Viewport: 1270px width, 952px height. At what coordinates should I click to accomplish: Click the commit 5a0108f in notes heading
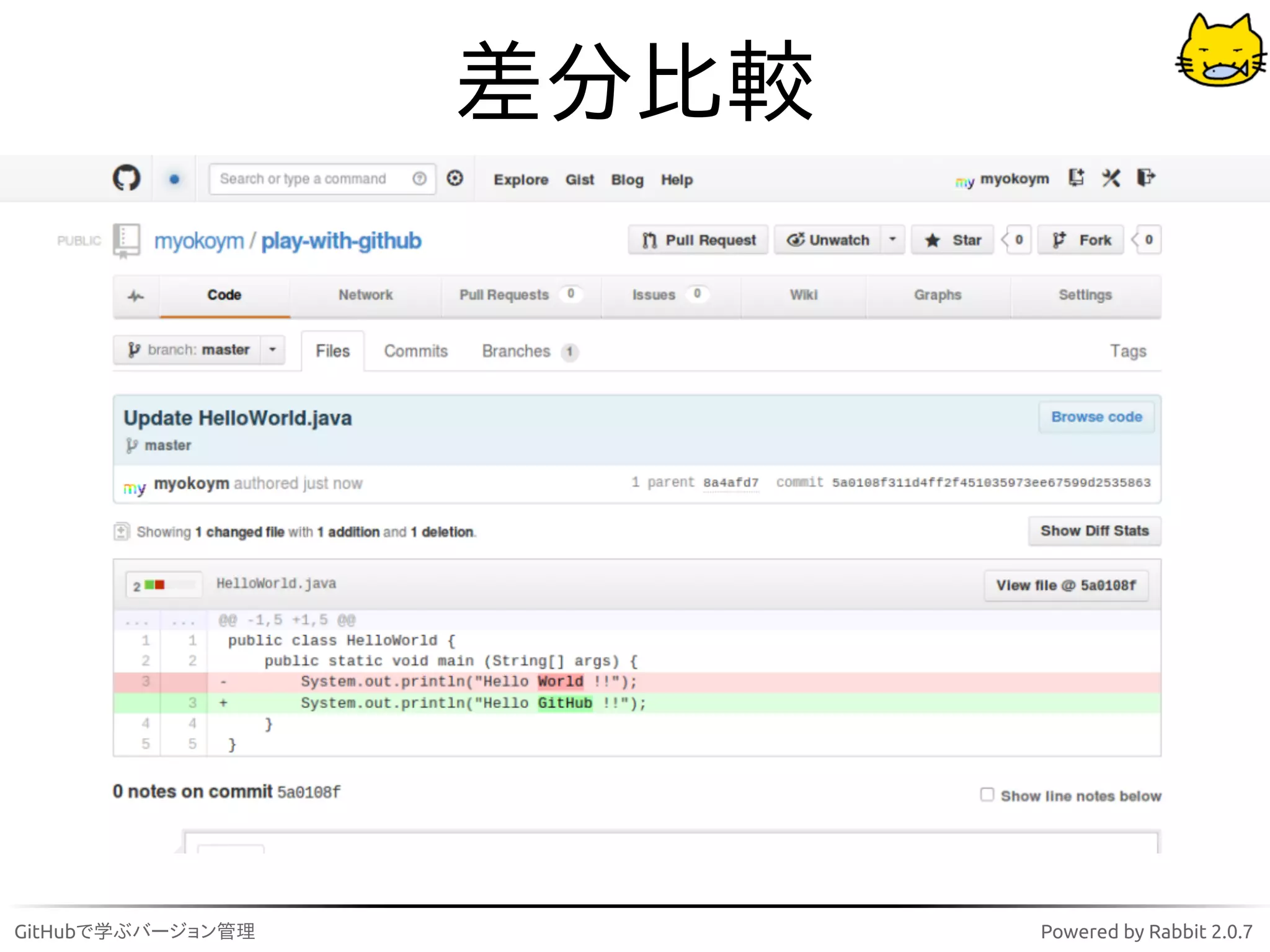coord(308,792)
